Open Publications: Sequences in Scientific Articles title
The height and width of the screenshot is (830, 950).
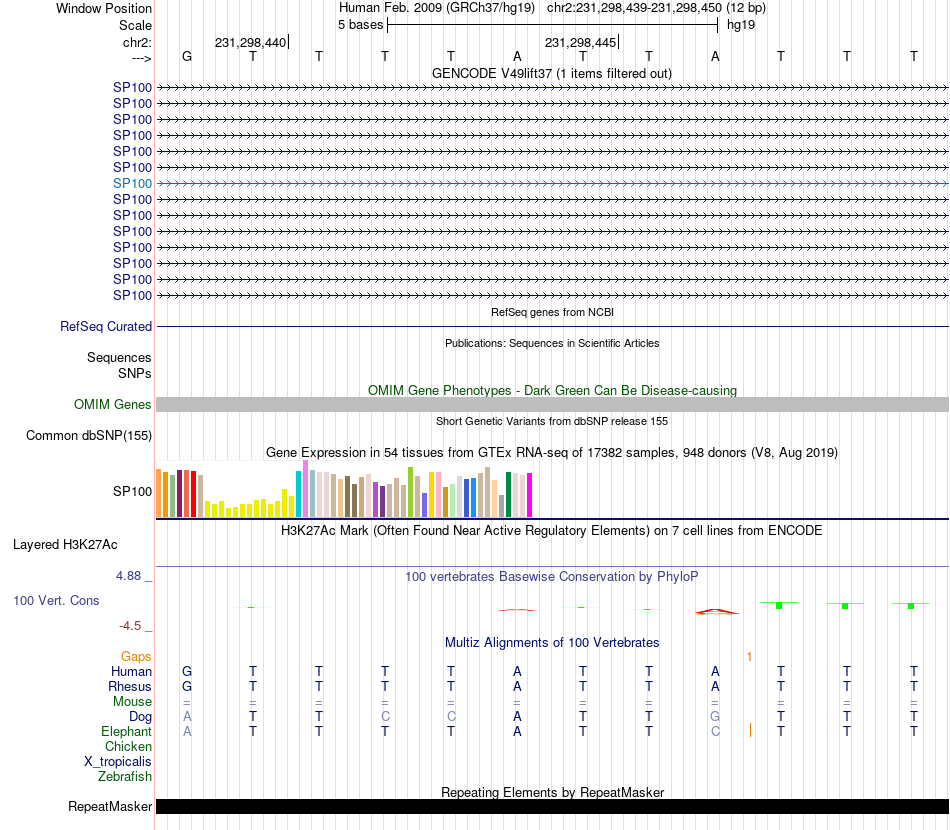pyautogui.click(x=552, y=343)
